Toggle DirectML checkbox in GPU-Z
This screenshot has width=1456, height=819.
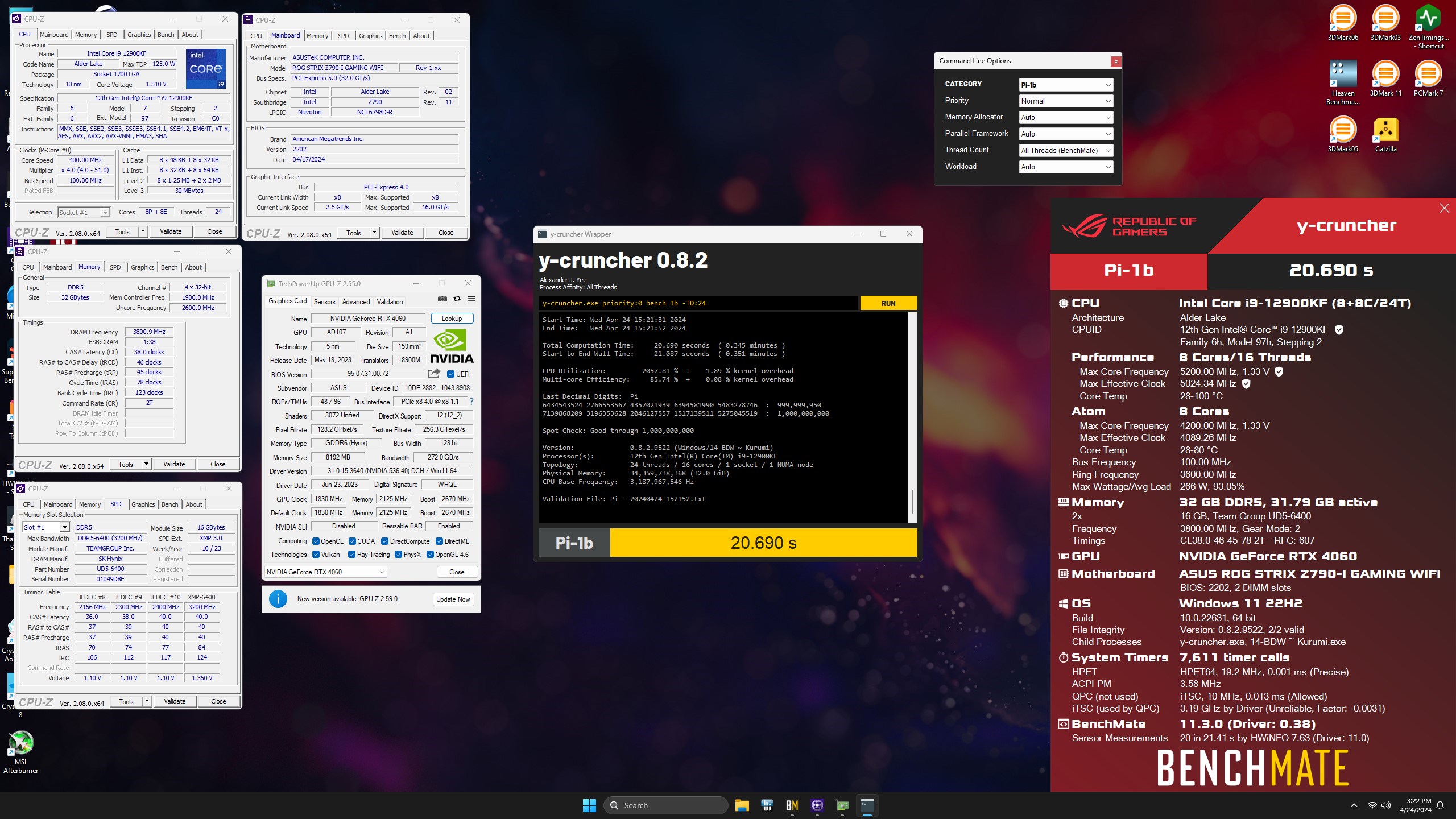click(x=439, y=541)
